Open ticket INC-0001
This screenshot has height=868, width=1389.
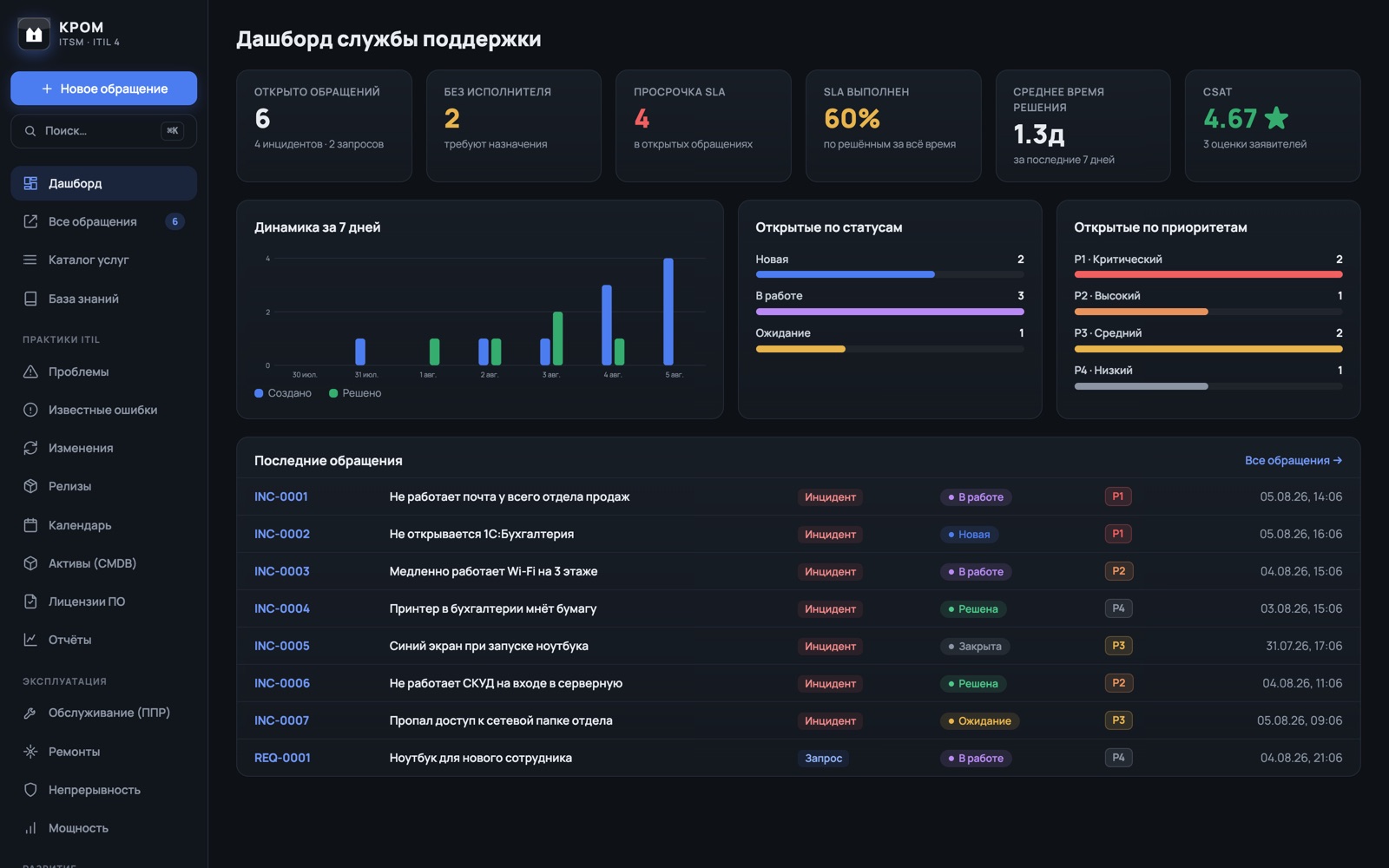pos(281,496)
